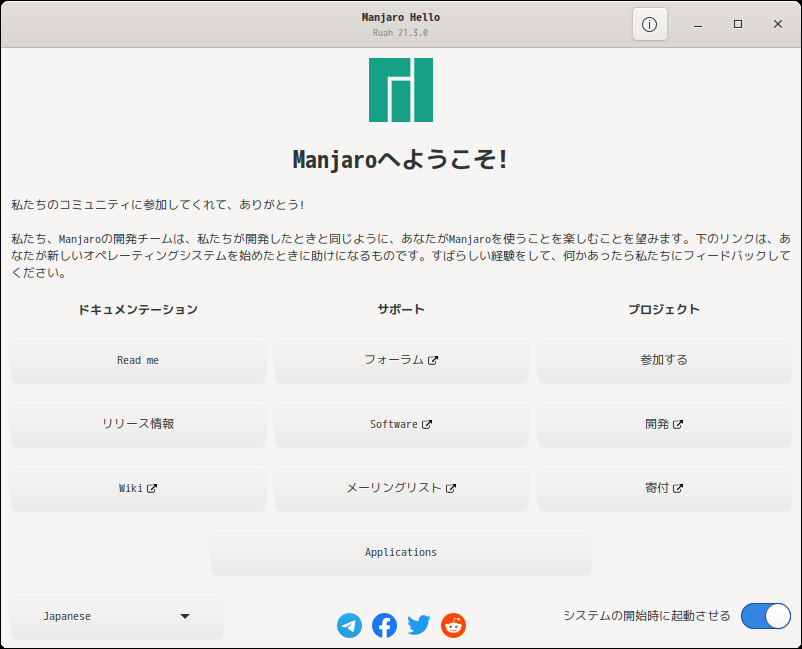Open the Twitter social link
Image resolution: width=802 pixels, height=649 pixels.
coord(418,625)
